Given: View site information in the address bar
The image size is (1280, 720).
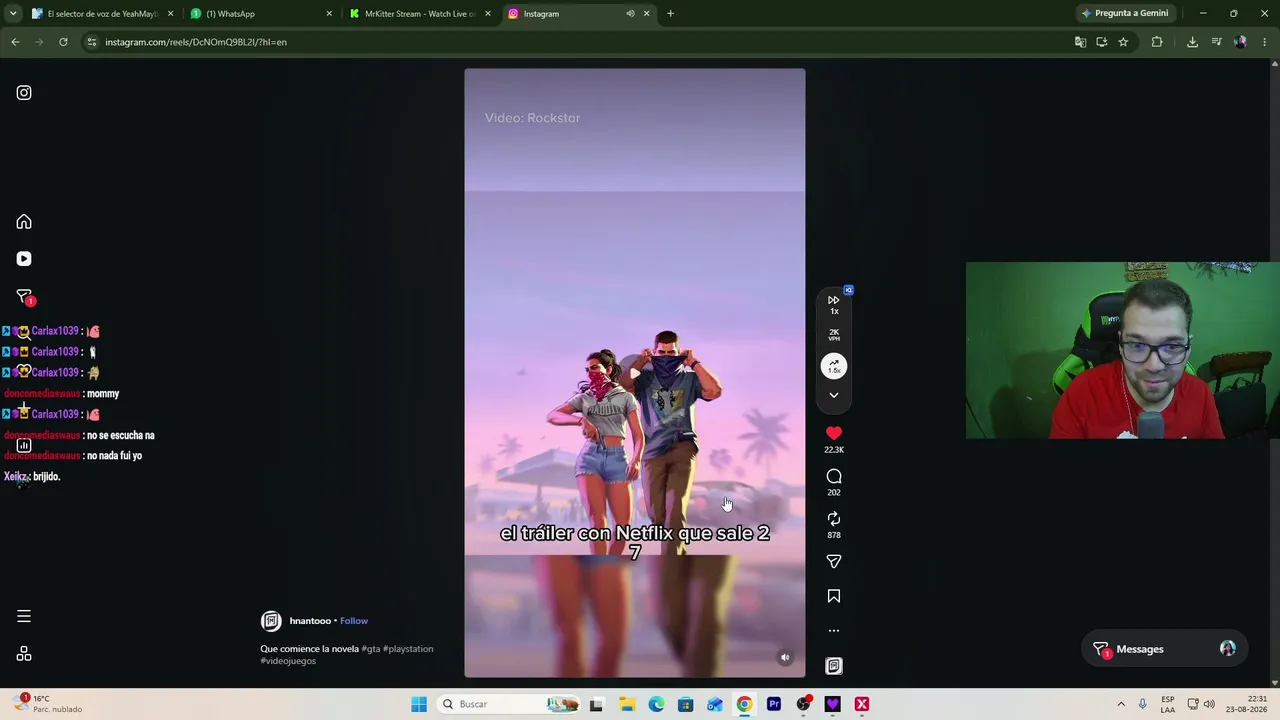Looking at the screenshot, I should tap(92, 42).
